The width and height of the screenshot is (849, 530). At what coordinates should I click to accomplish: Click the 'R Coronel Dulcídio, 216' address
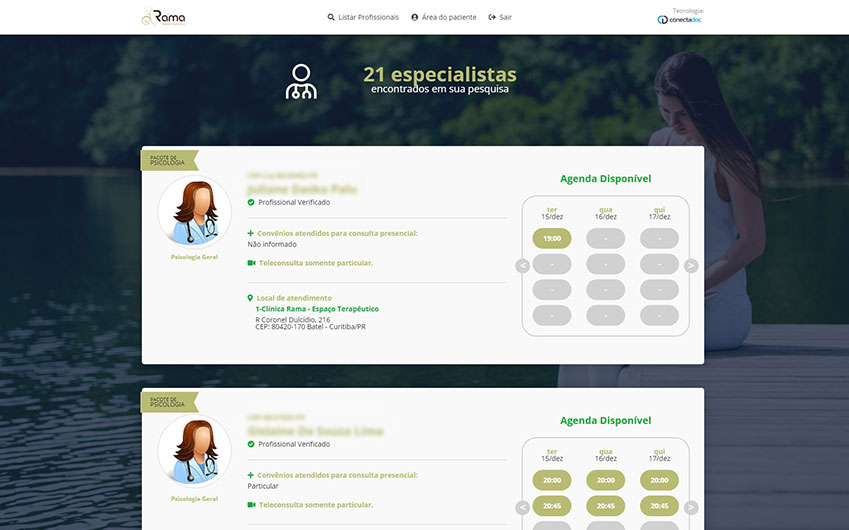click(293, 319)
